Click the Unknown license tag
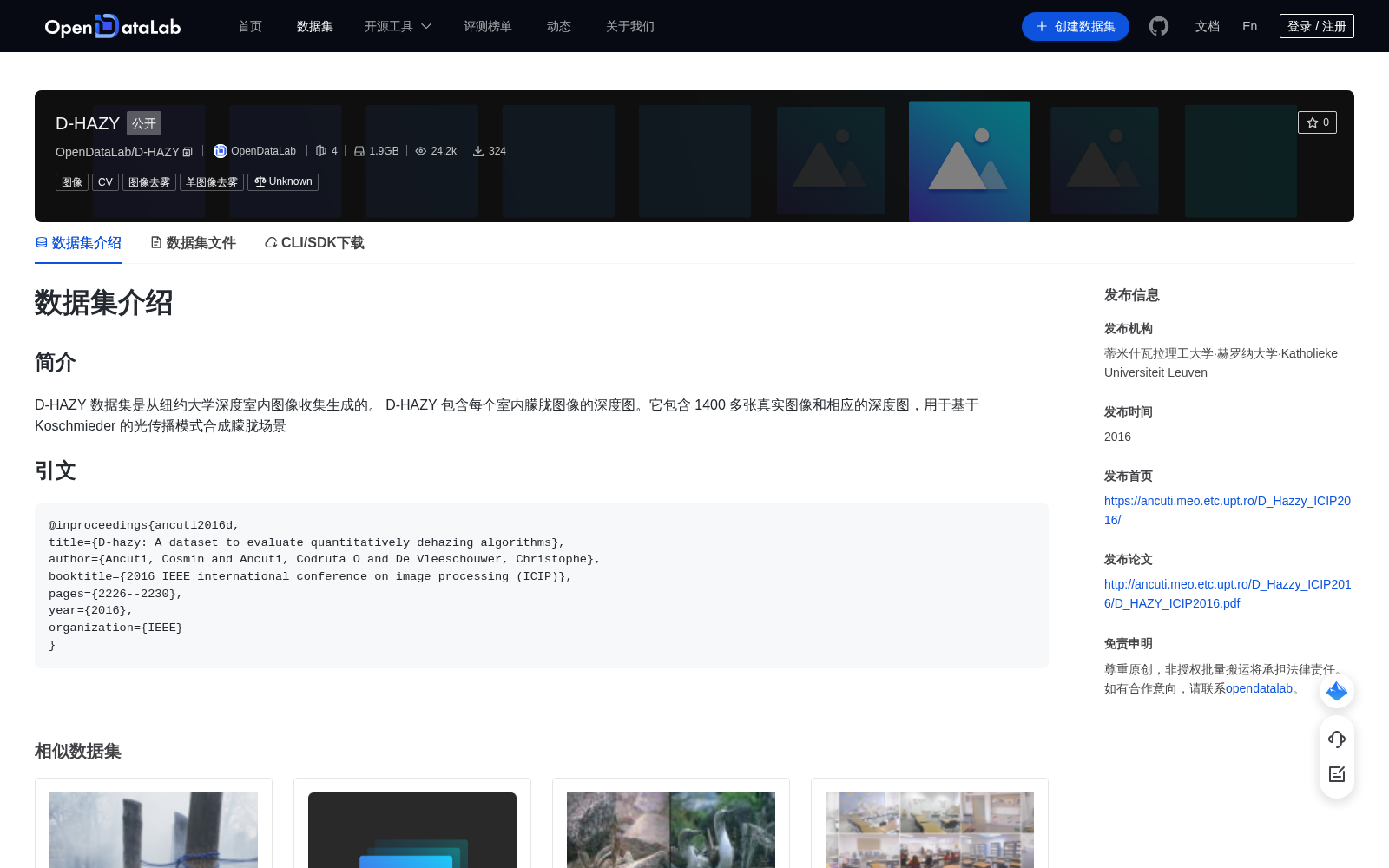Screen dimensions: 1389x868 pyautogui.click(x=283, y=182)
